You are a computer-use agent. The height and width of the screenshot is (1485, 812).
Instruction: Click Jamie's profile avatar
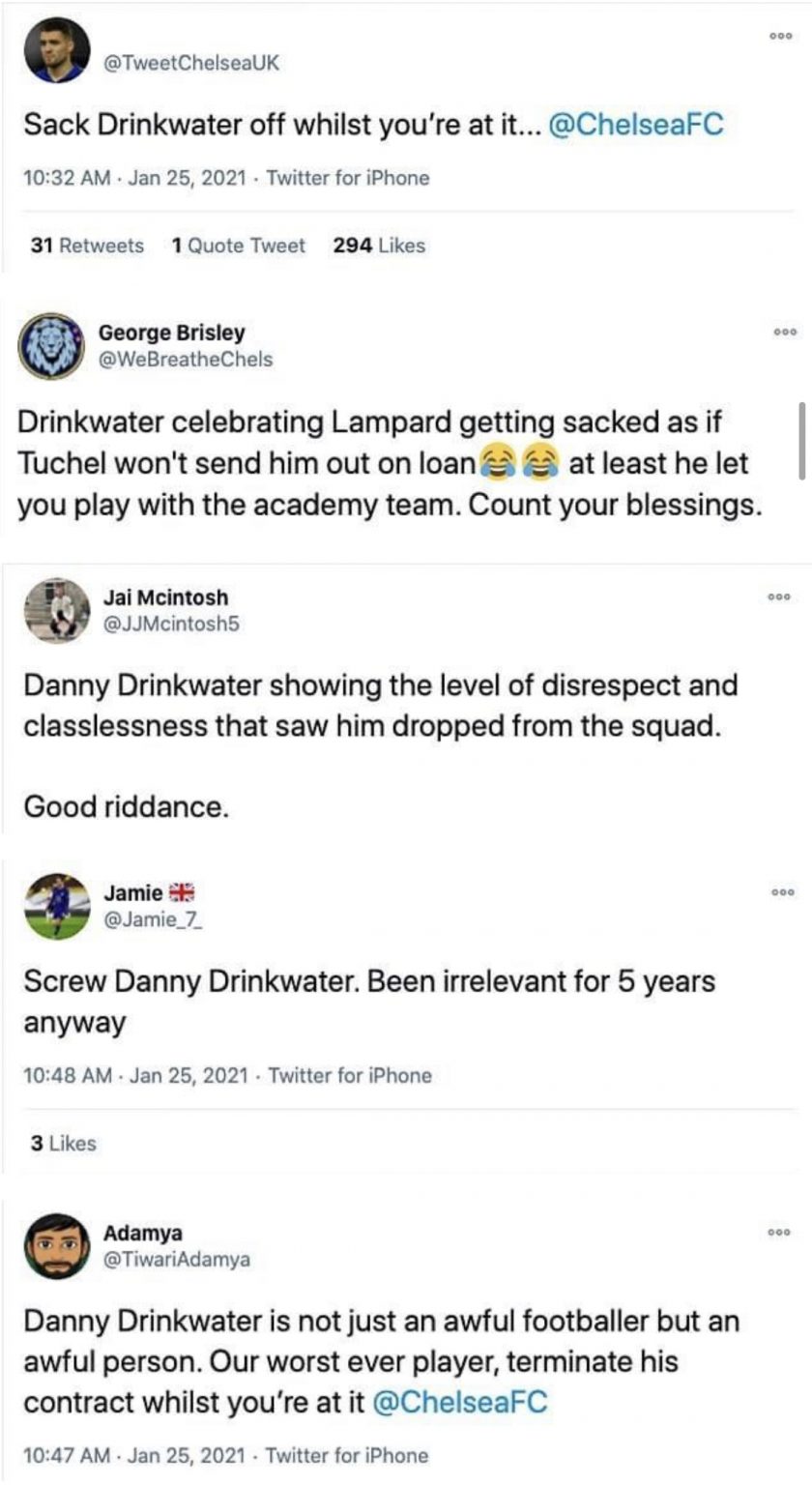(55, 906)
